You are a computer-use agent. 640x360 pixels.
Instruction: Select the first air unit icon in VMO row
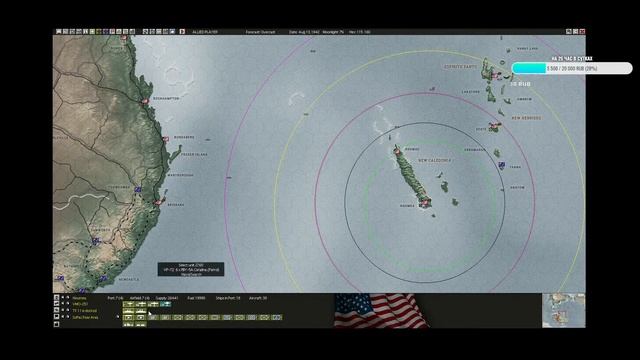[x=128, y=304]
